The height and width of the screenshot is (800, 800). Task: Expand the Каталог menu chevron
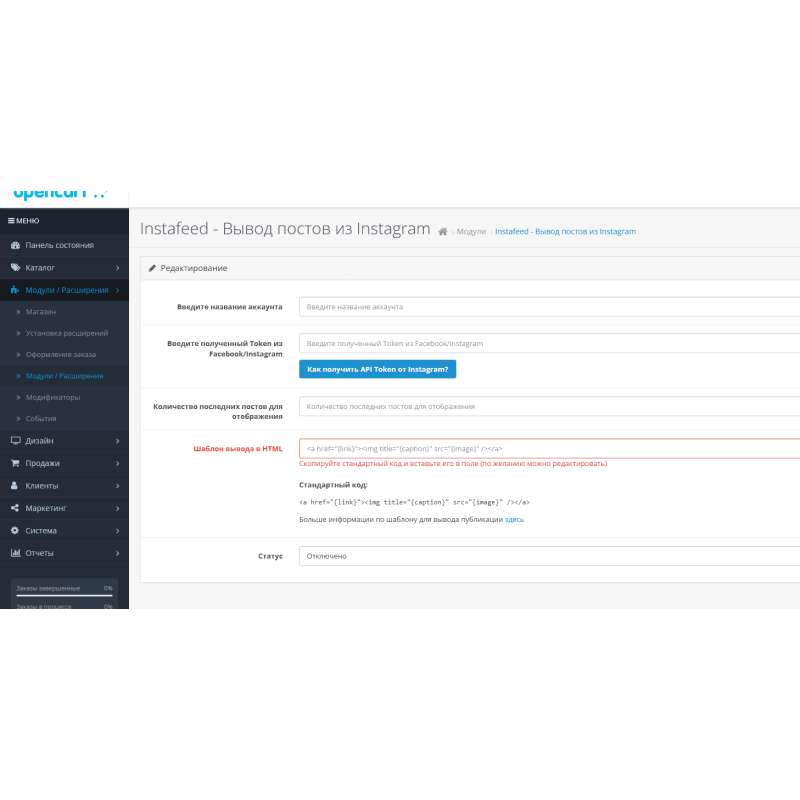[117, 268]
